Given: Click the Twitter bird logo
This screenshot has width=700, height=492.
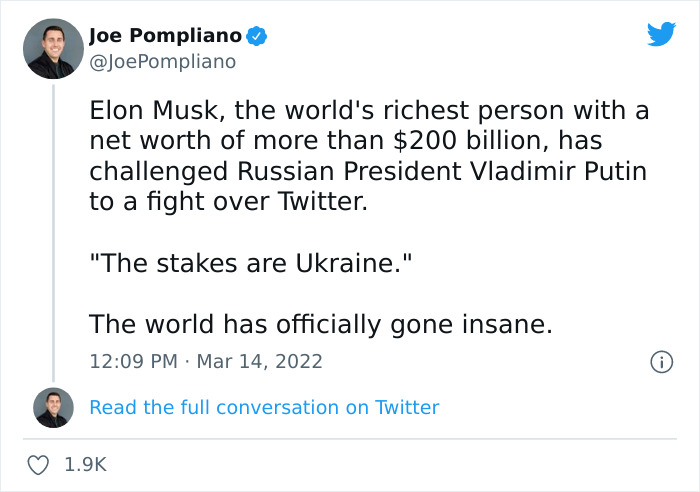Looking at the screenshot, I should point(661,34).
